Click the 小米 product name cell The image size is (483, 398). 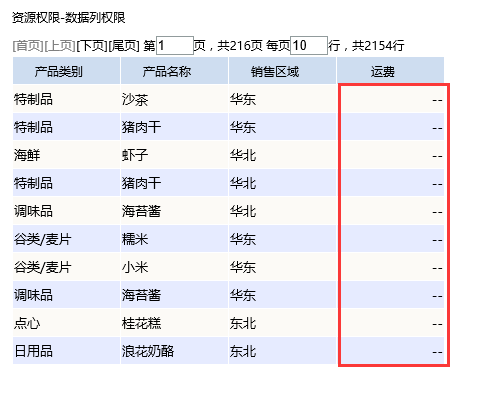click(x=174, y=267)
